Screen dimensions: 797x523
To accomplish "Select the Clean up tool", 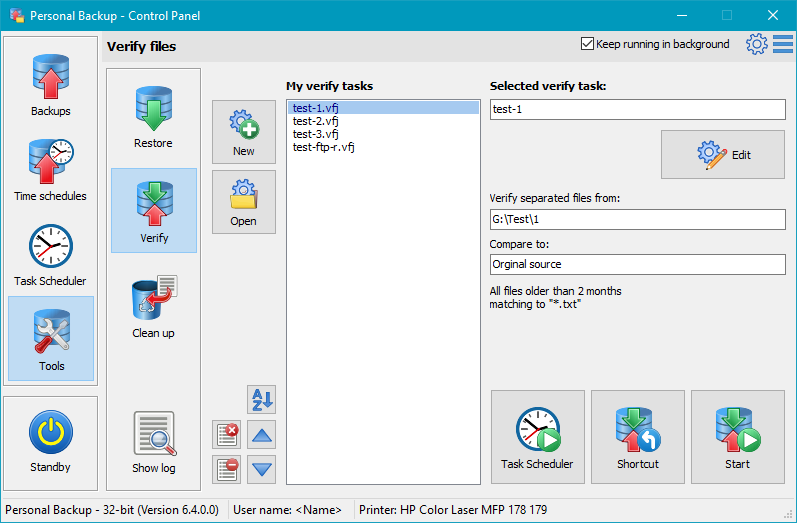I will pyautogui.click(x=153, y=307).
